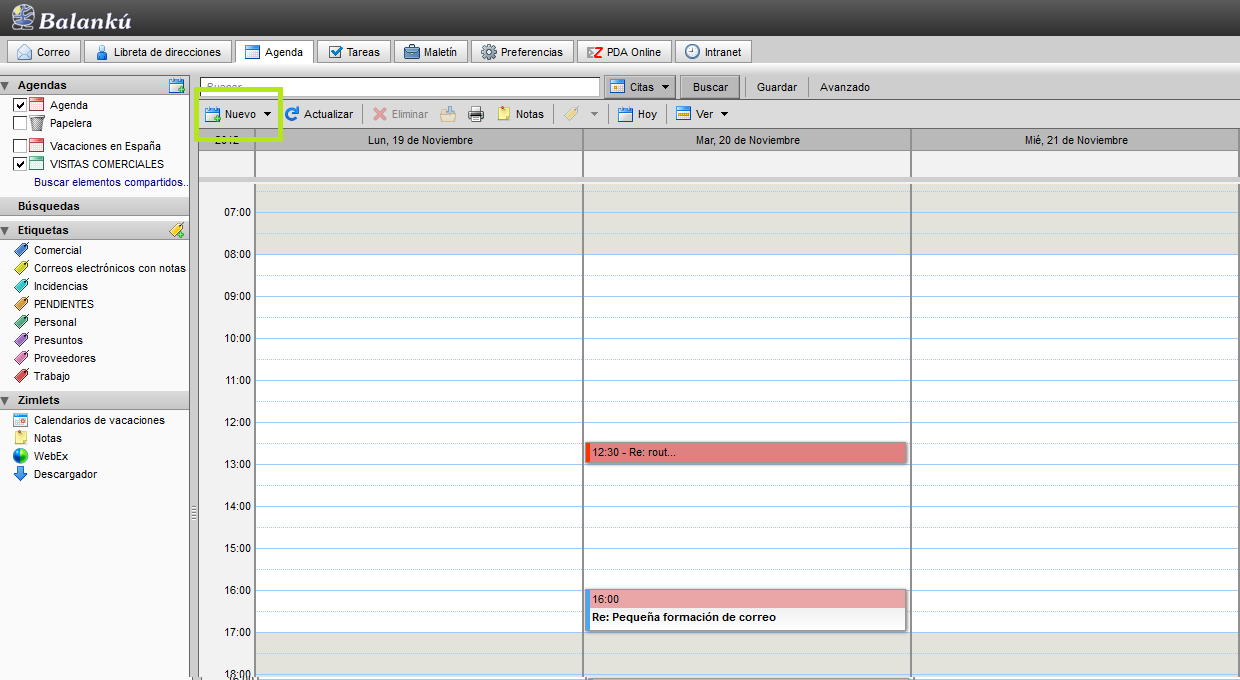Open the tag dropdown arrow
1240x680 pixels.
coord(594,114)
